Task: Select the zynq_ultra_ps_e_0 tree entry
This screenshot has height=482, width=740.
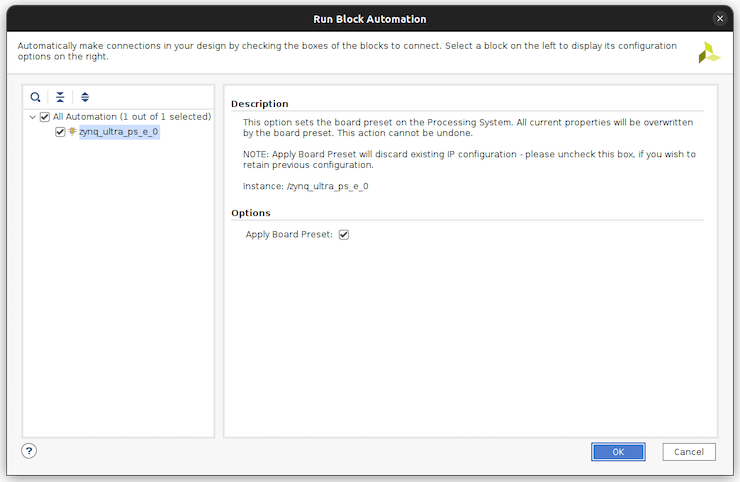Action: pyautogui.click(x=118, y=132)
